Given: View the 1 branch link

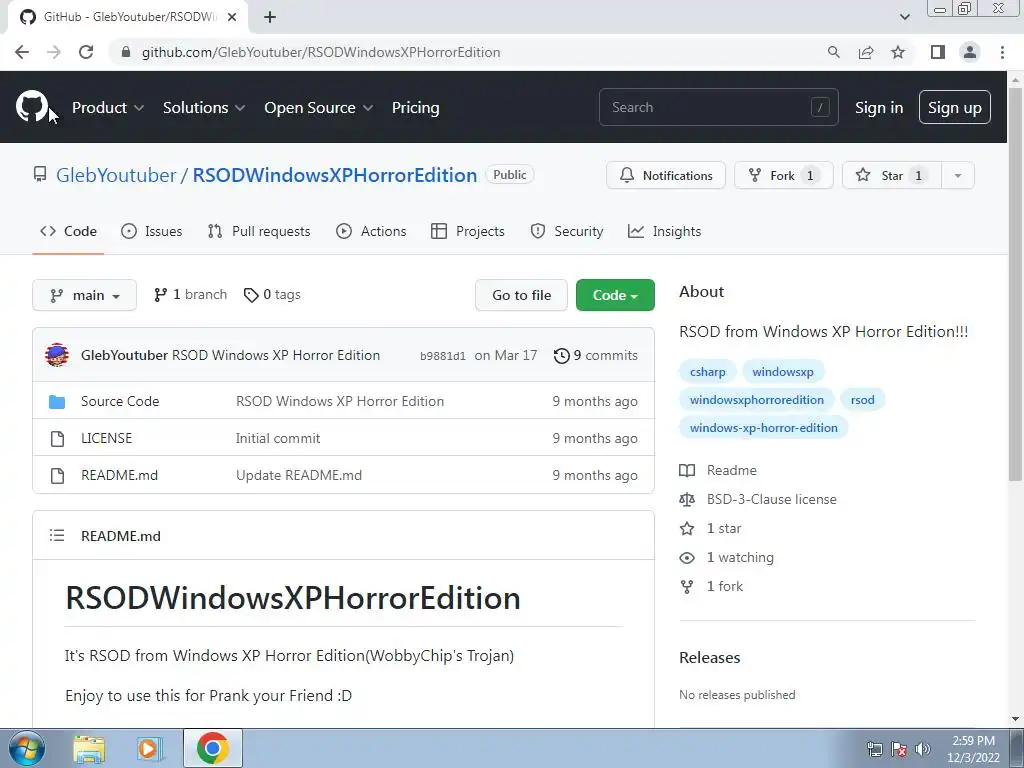Looking at the screenshot, I should pos(190,295).
